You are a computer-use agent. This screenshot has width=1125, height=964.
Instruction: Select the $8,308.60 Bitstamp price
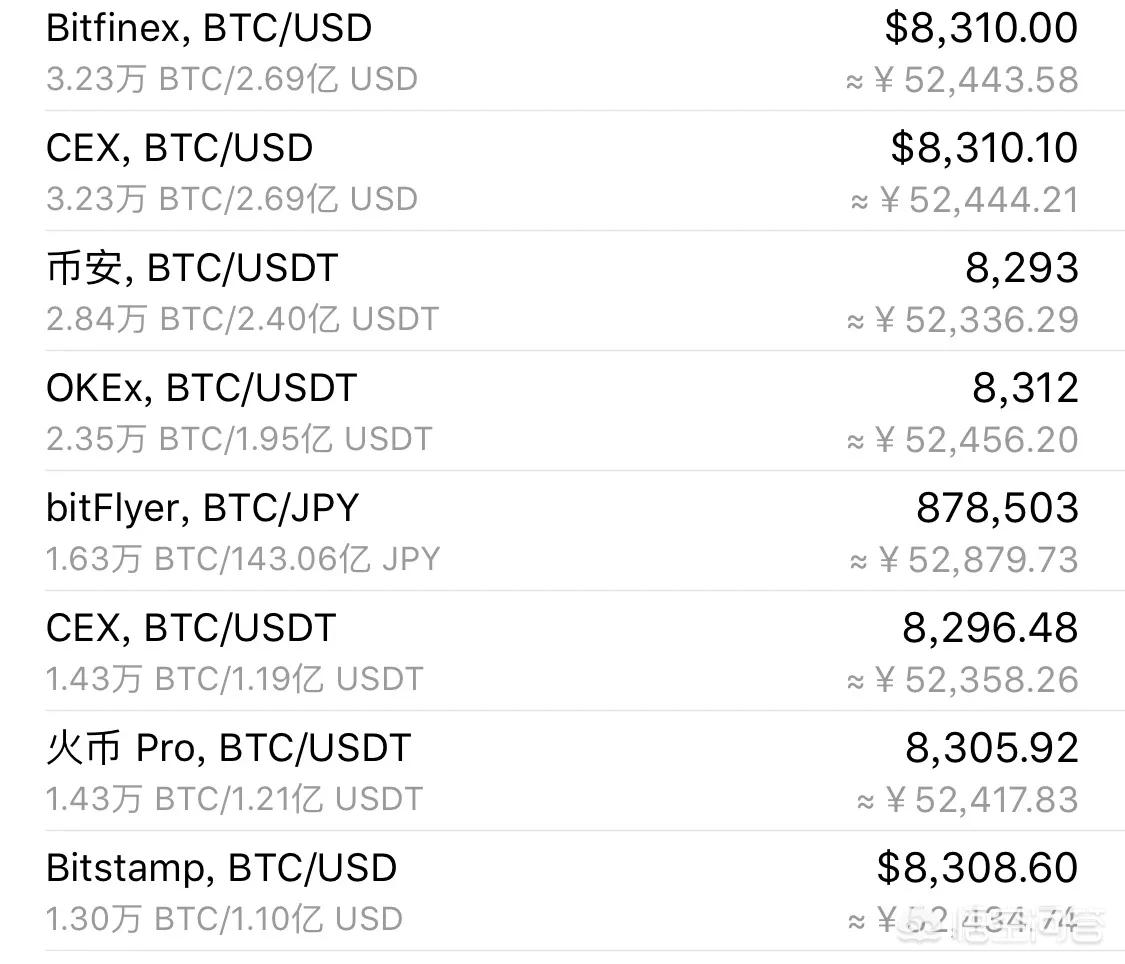(977, 868)
